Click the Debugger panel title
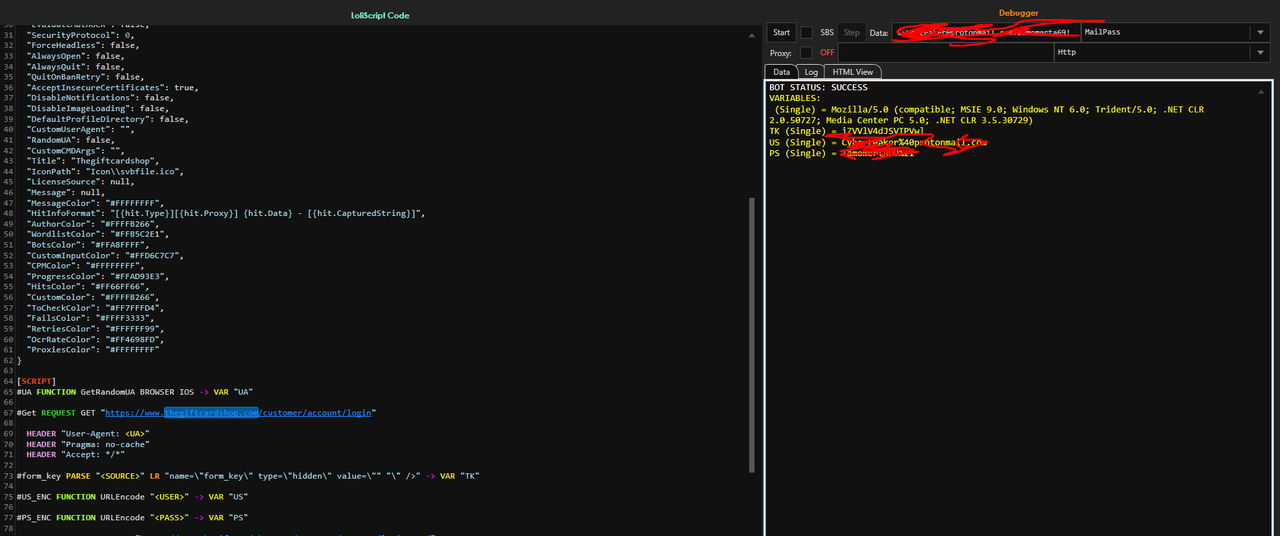Viewport: 1280px width, 536px height. [1019, 13]
